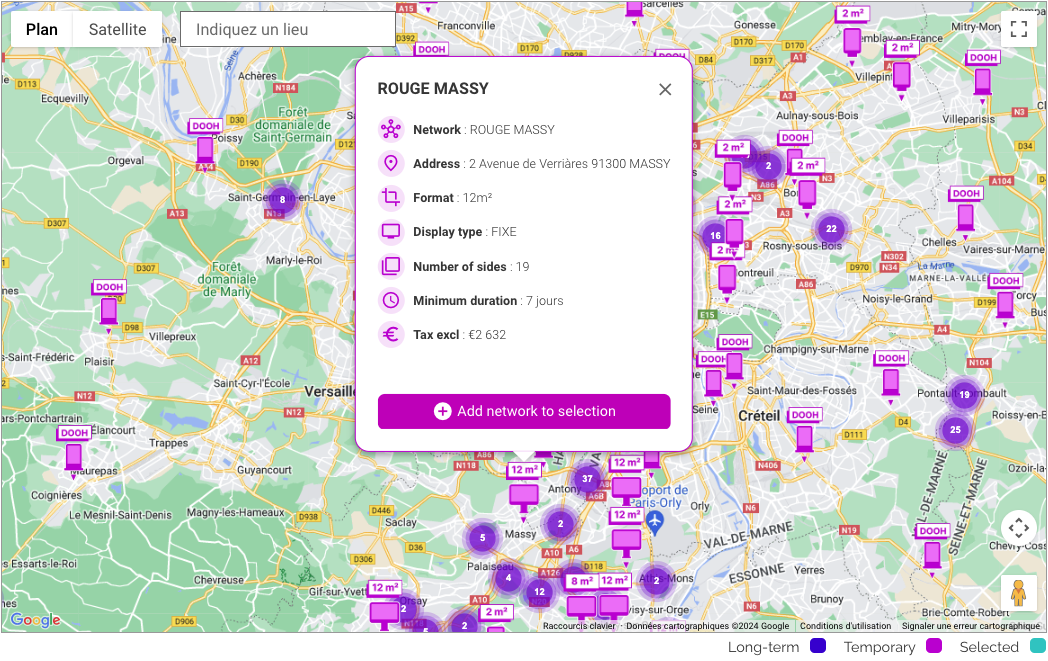Click the Network icon in popup
1048x661 pixels.
[x=391, y=129]
